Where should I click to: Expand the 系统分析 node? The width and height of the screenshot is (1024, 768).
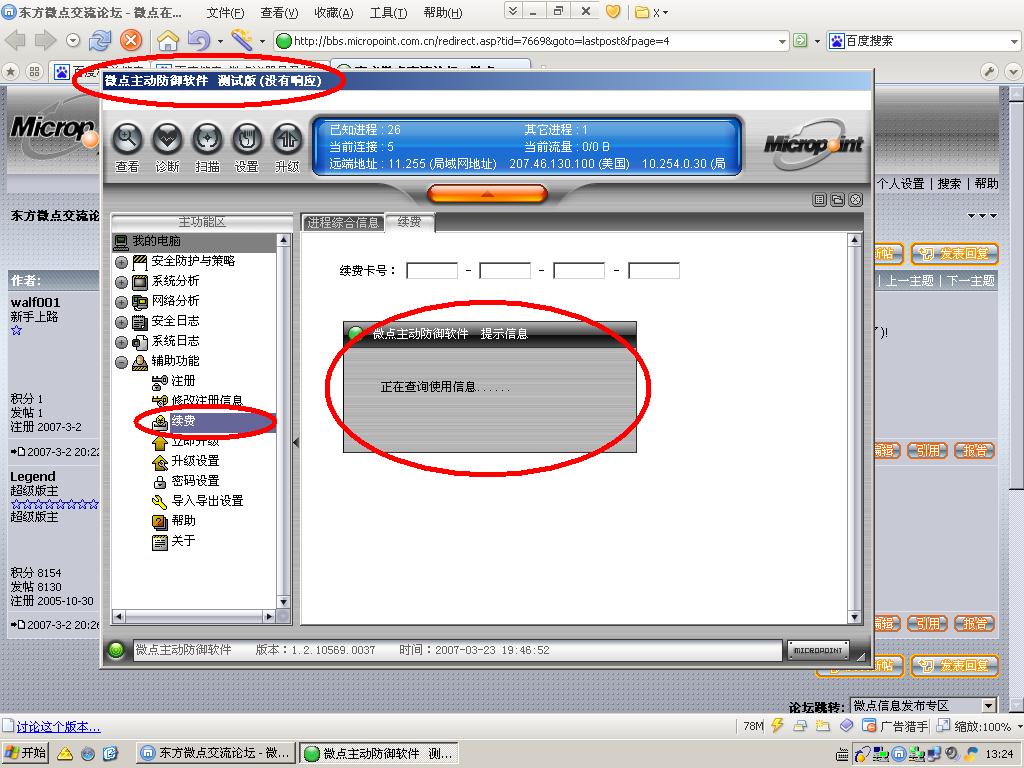pyautogui.click(x=121, y=282)
